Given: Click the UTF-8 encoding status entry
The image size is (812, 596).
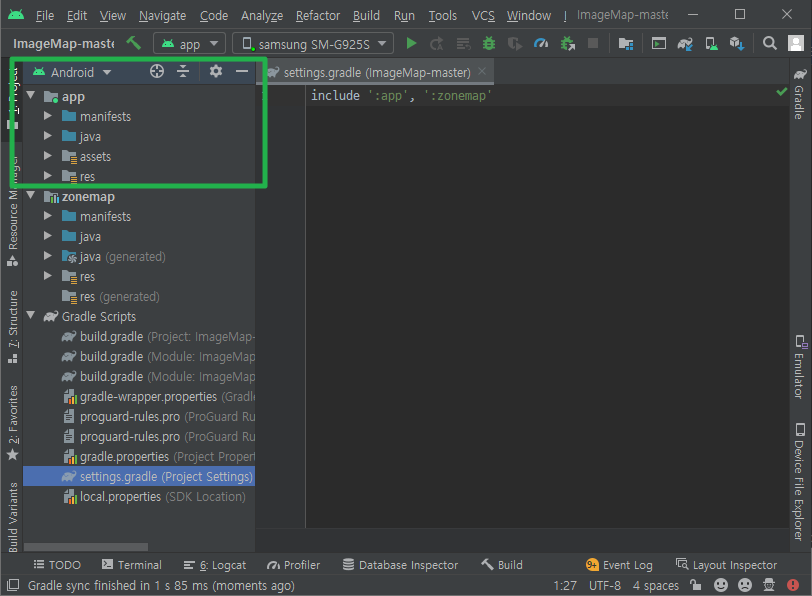Looking at the screenshot, I should [x=605, y=586].
